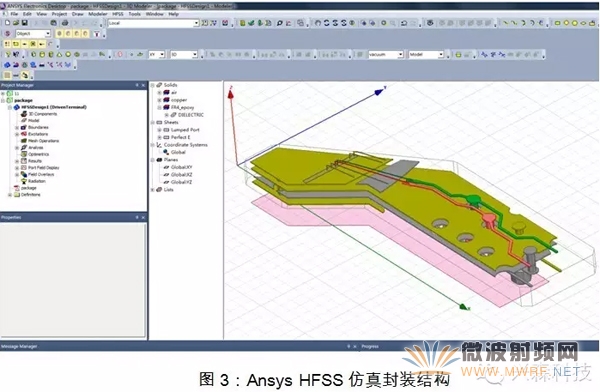Select the DIELECTRIC object in model tree
Screen dimensions: 600x392
191,115
